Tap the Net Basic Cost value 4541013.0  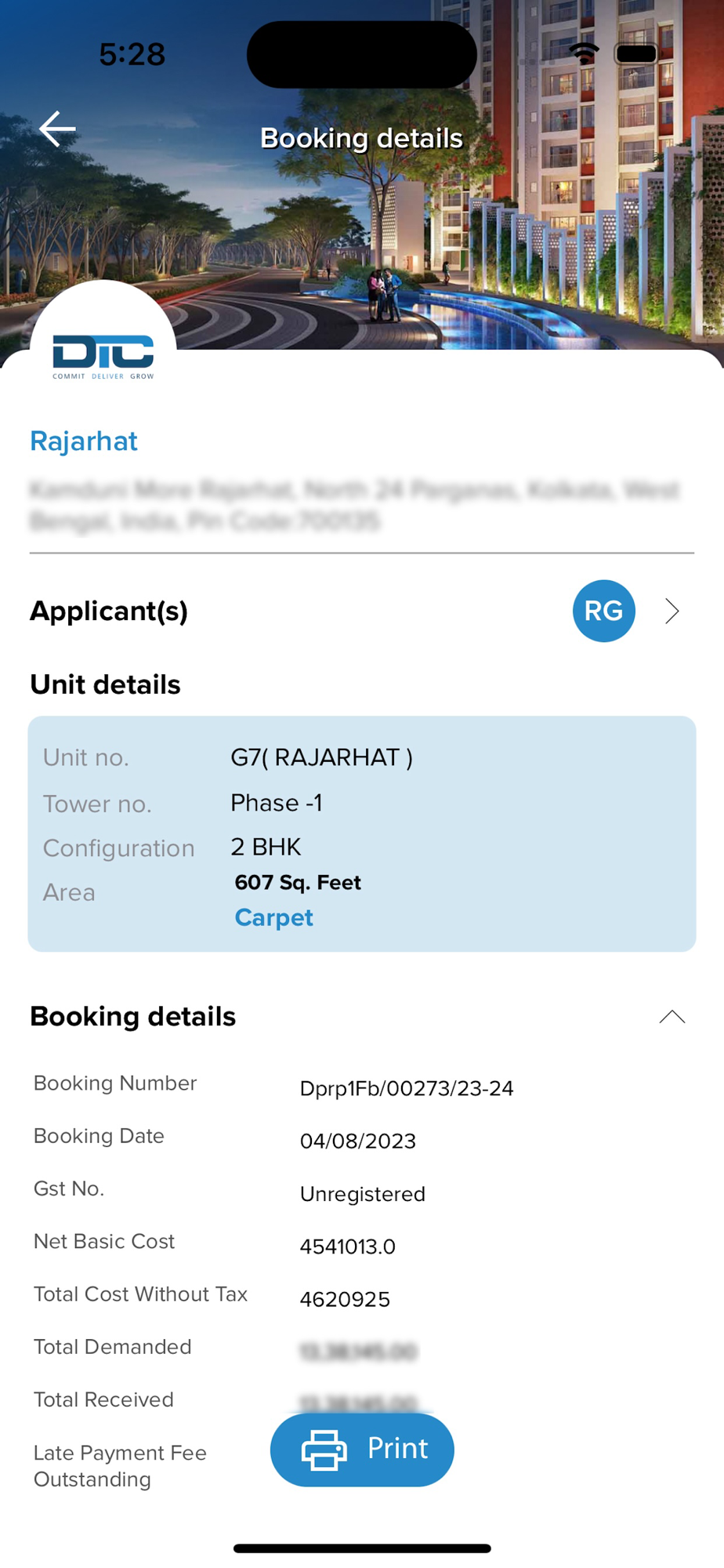347,1247
